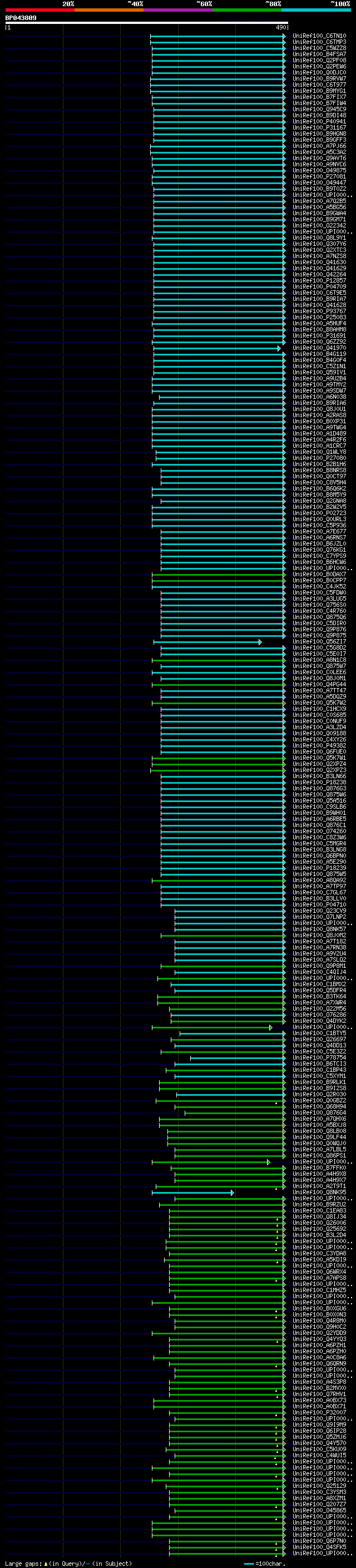The width and height of the screenshot is (356, 1568).
Task: Click label UniRef100_C5Z1N1
Action: pos(319,367)
